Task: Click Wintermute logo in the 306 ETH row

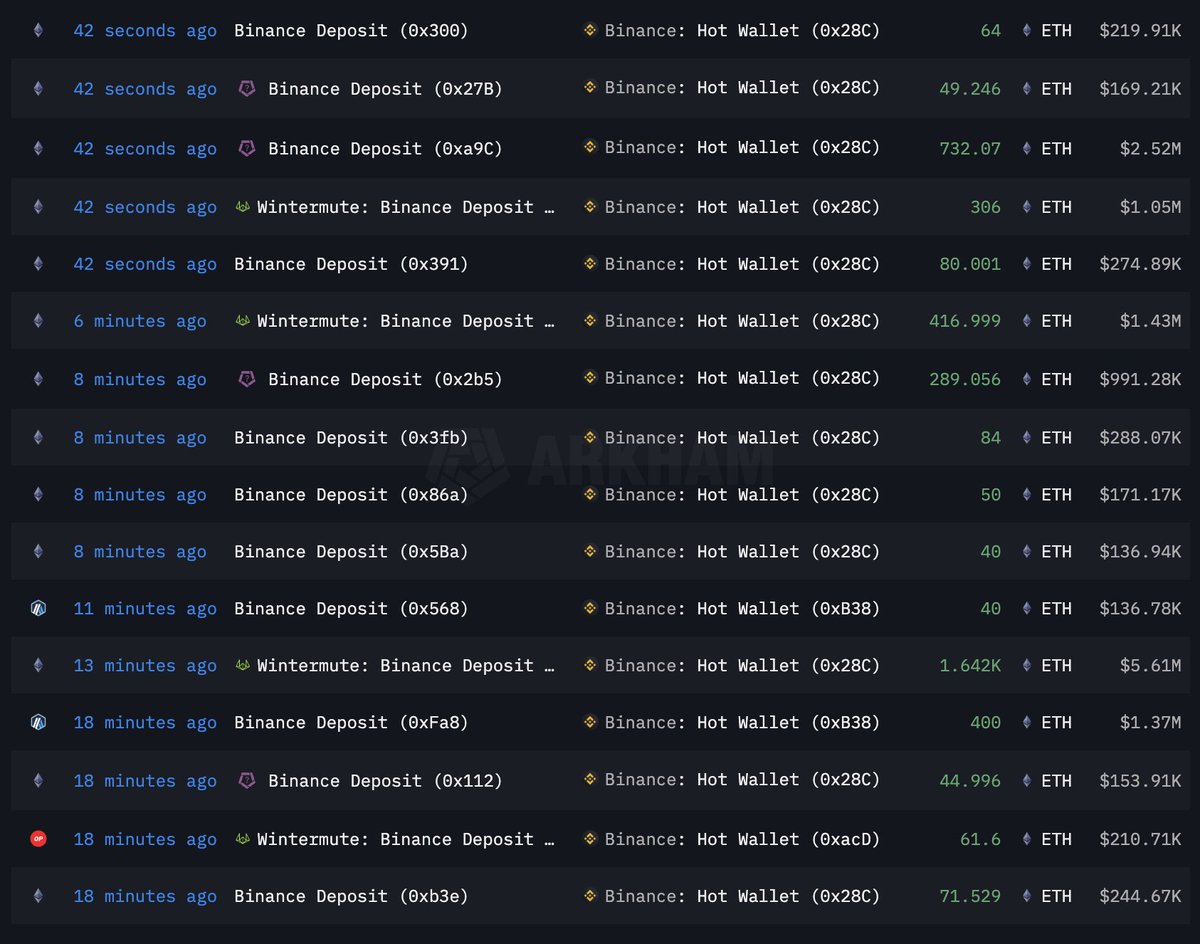Action: pos(242,207)
